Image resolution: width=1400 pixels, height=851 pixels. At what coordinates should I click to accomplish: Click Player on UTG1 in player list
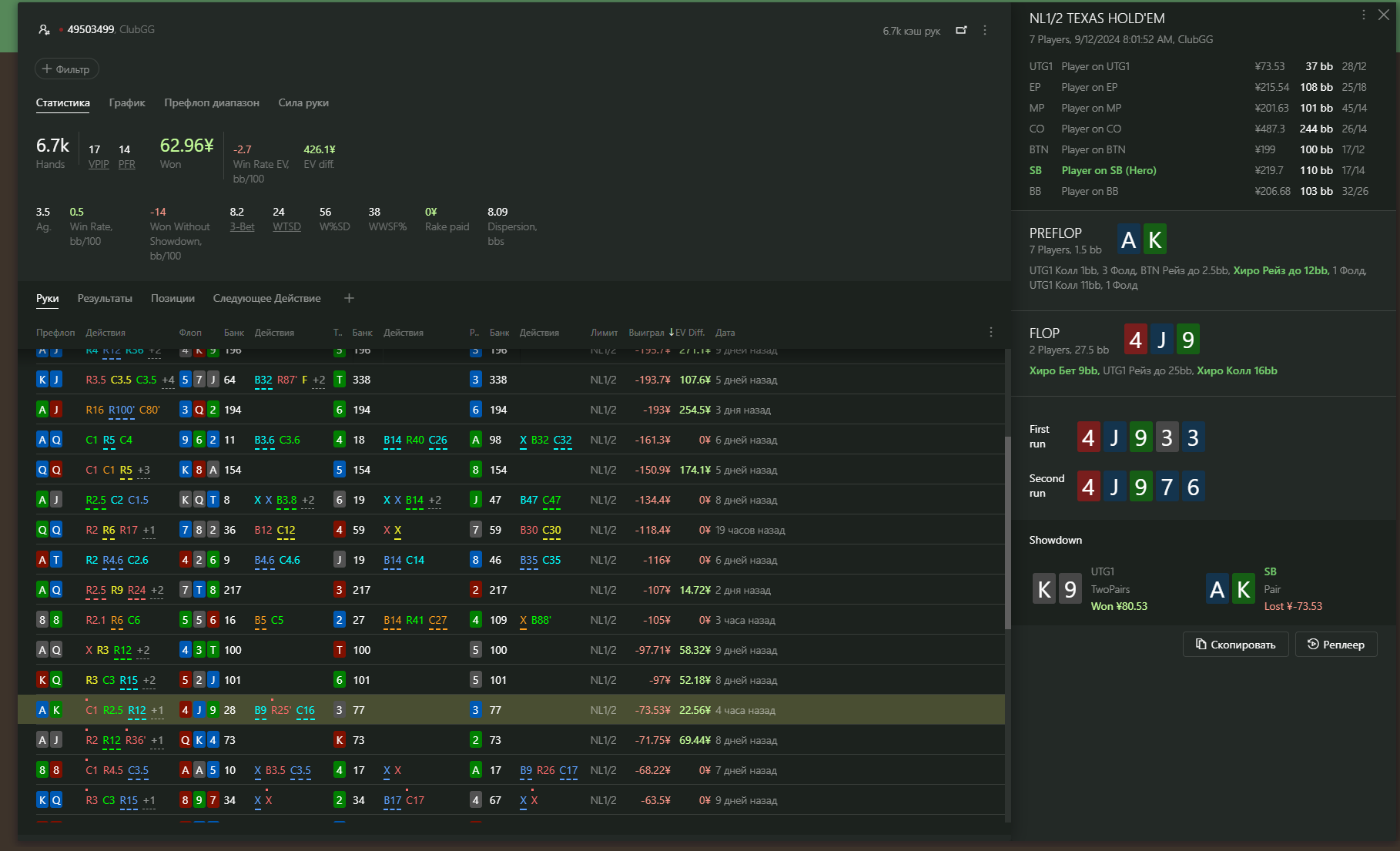tap(1096, 66)
